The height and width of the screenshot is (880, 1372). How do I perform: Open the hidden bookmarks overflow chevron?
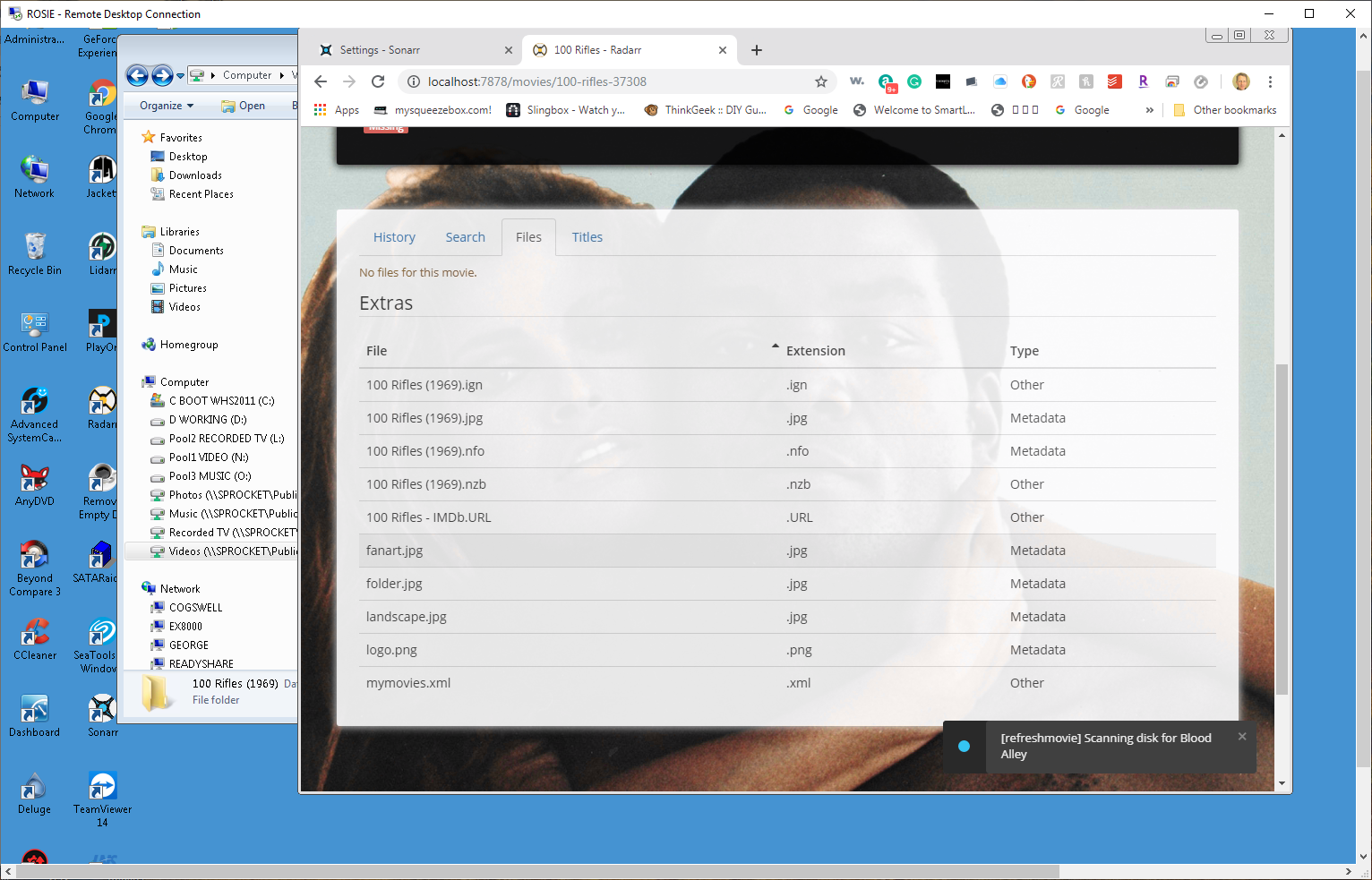[x=1149, y=109]
